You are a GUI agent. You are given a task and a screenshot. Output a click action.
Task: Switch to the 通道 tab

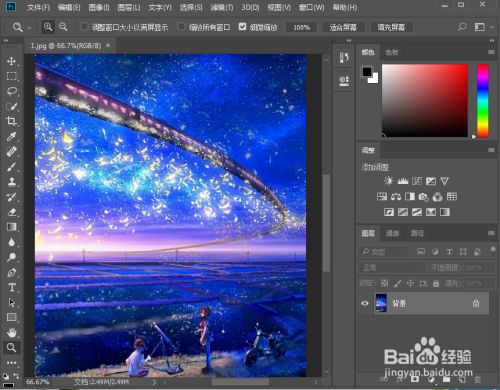pos(392,233)
